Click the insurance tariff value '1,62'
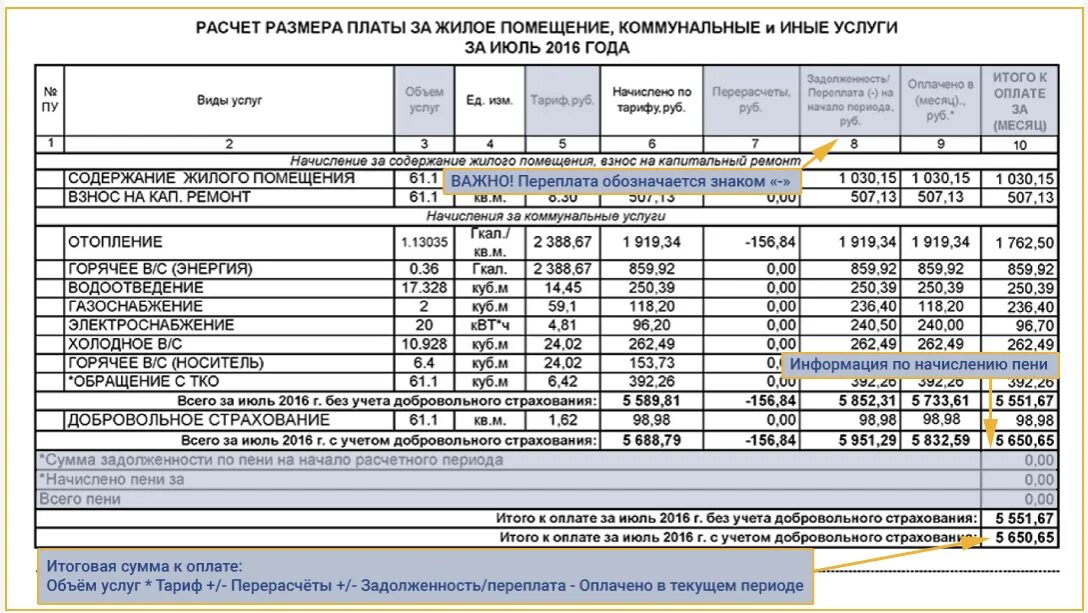Viewport: 1088px width, 613px height. coord(563,421)
